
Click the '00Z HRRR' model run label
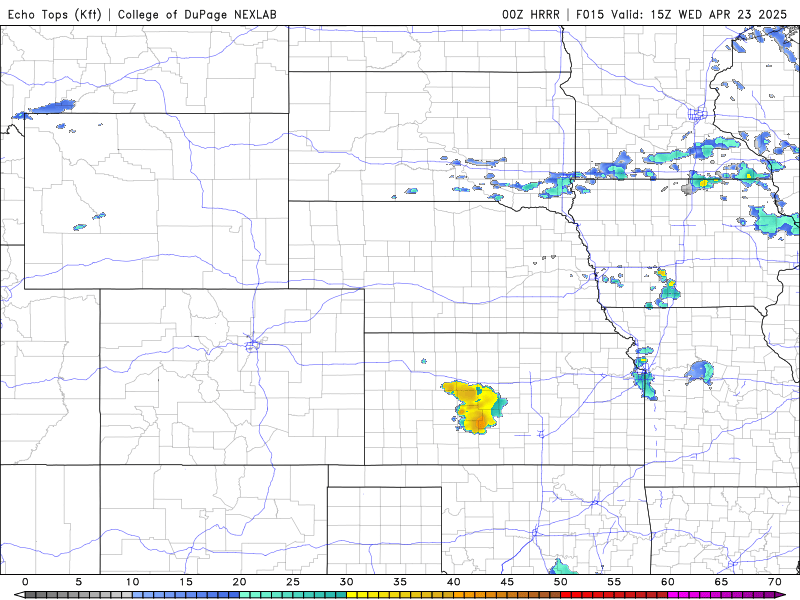531,14
